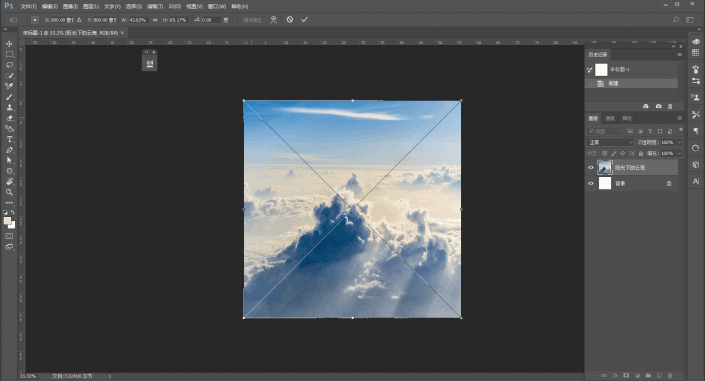Screen dimensions: 705x381
Task: Create new document from current history state
Action: point(646,106)
